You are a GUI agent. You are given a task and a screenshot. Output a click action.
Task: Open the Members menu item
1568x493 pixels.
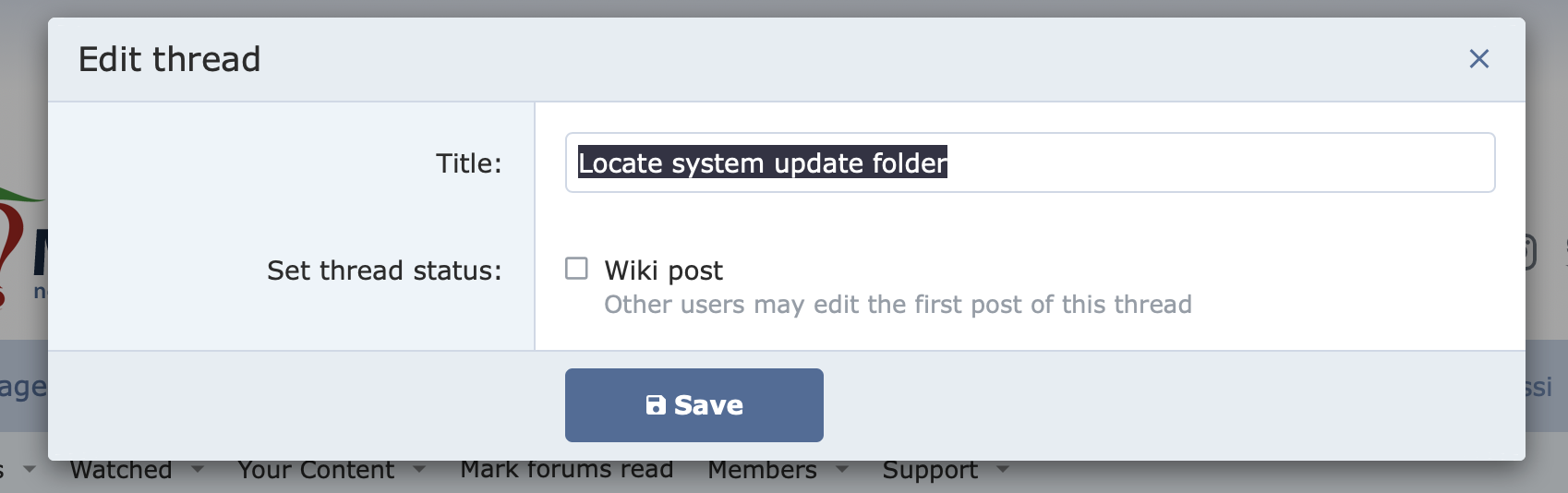[x=762, y=470]
